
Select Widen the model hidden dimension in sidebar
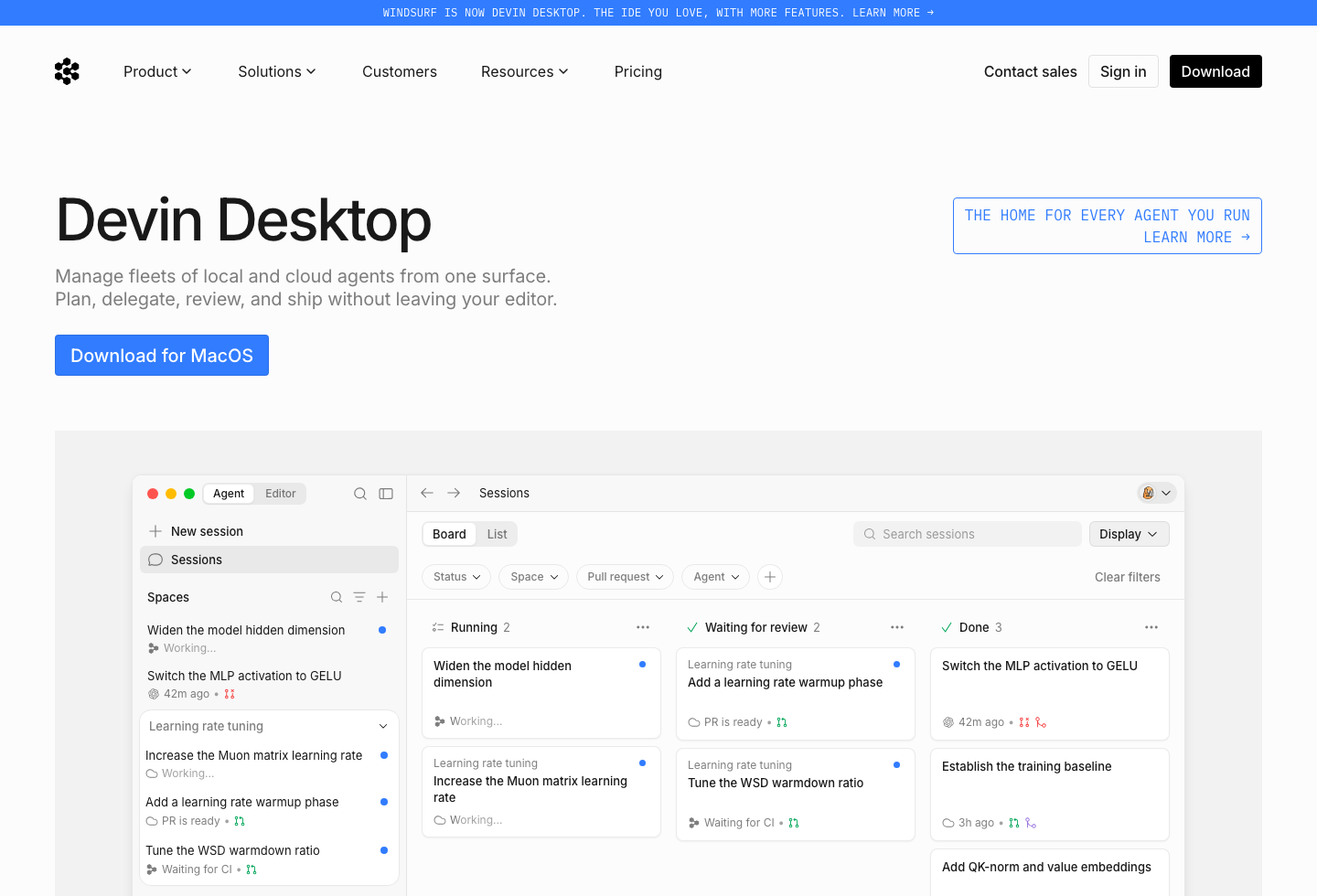[x=268, y=638]
